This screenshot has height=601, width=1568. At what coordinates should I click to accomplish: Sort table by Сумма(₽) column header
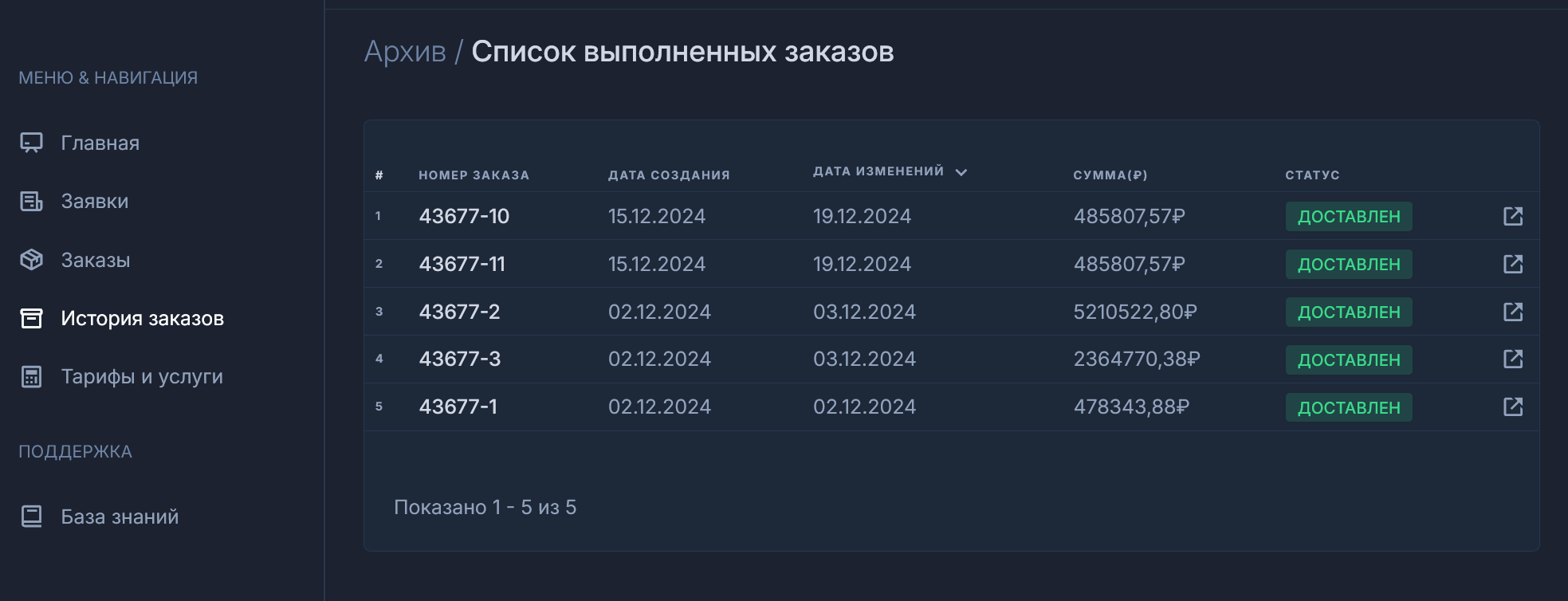(x=1110, y=175)
